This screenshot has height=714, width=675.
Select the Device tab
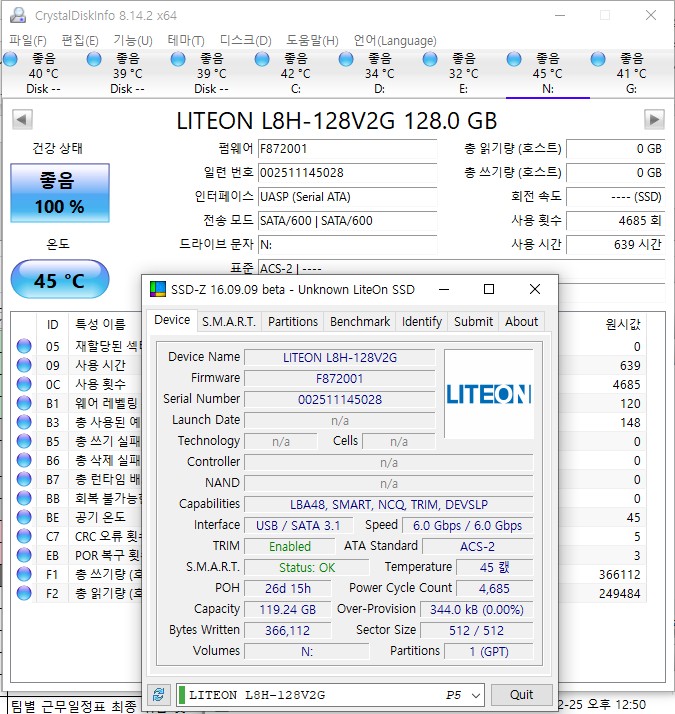tap(172, 320)
